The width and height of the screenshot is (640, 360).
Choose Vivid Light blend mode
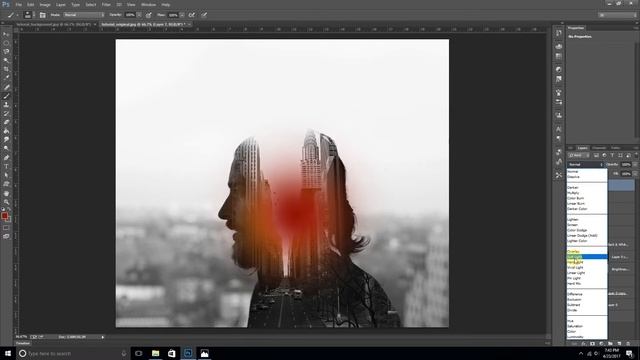pos(587,267)
